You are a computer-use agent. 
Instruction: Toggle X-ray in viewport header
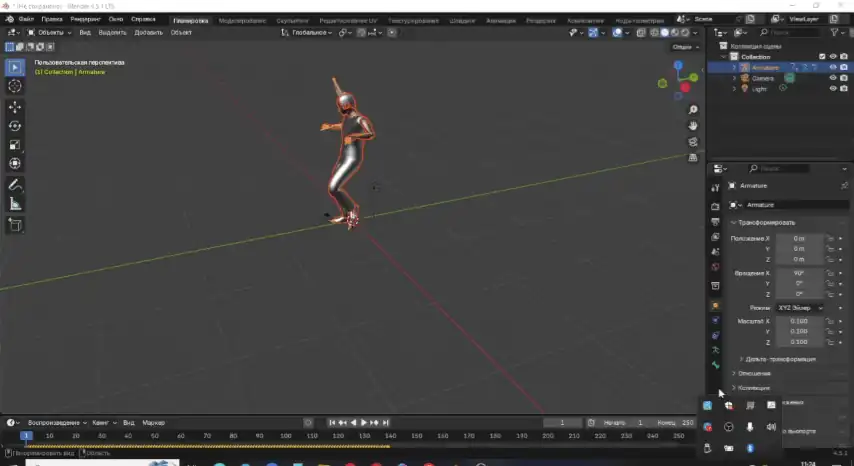click(x=641, y=33)
